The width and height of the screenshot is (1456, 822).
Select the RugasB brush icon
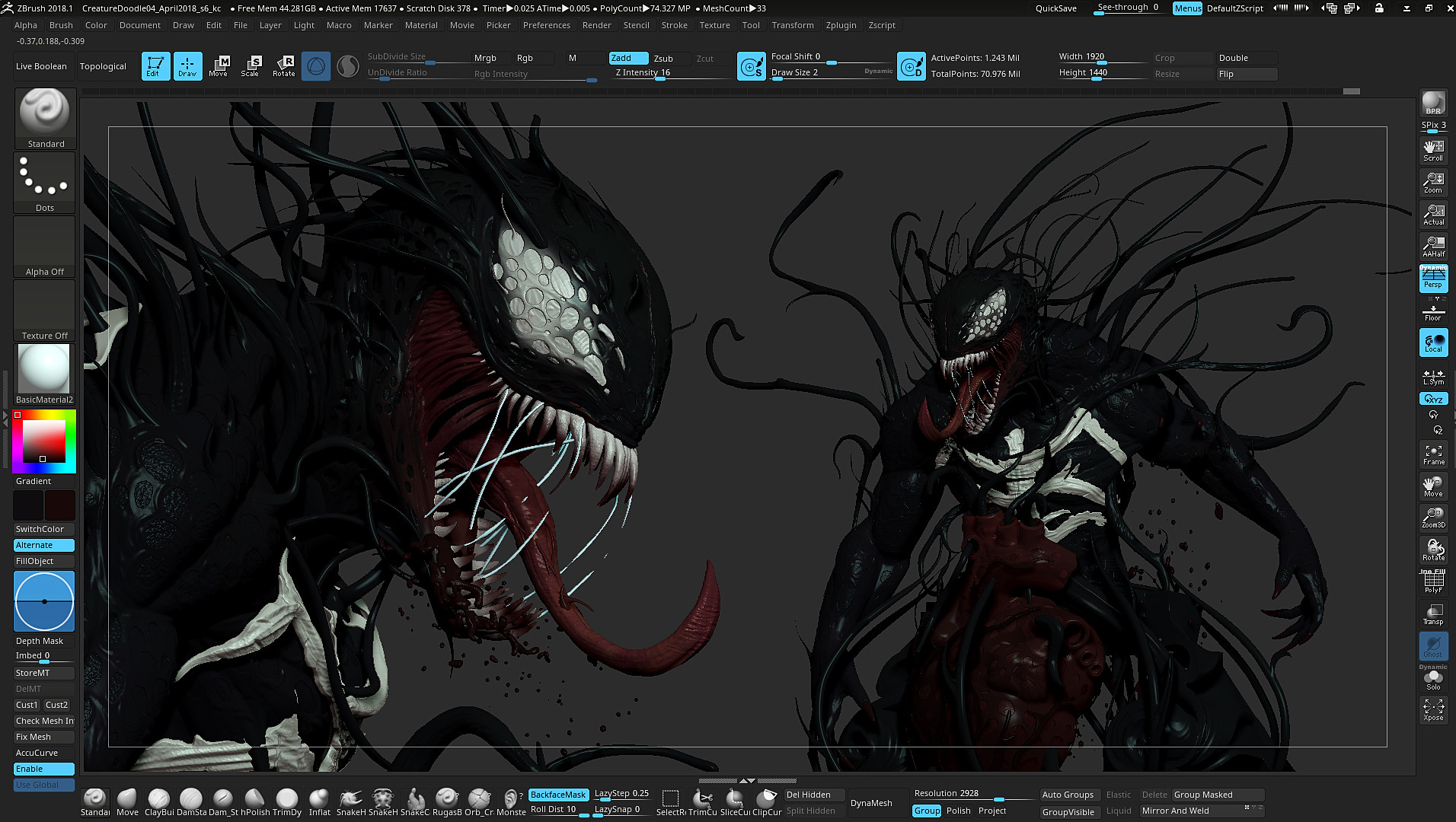pos(447,802)
